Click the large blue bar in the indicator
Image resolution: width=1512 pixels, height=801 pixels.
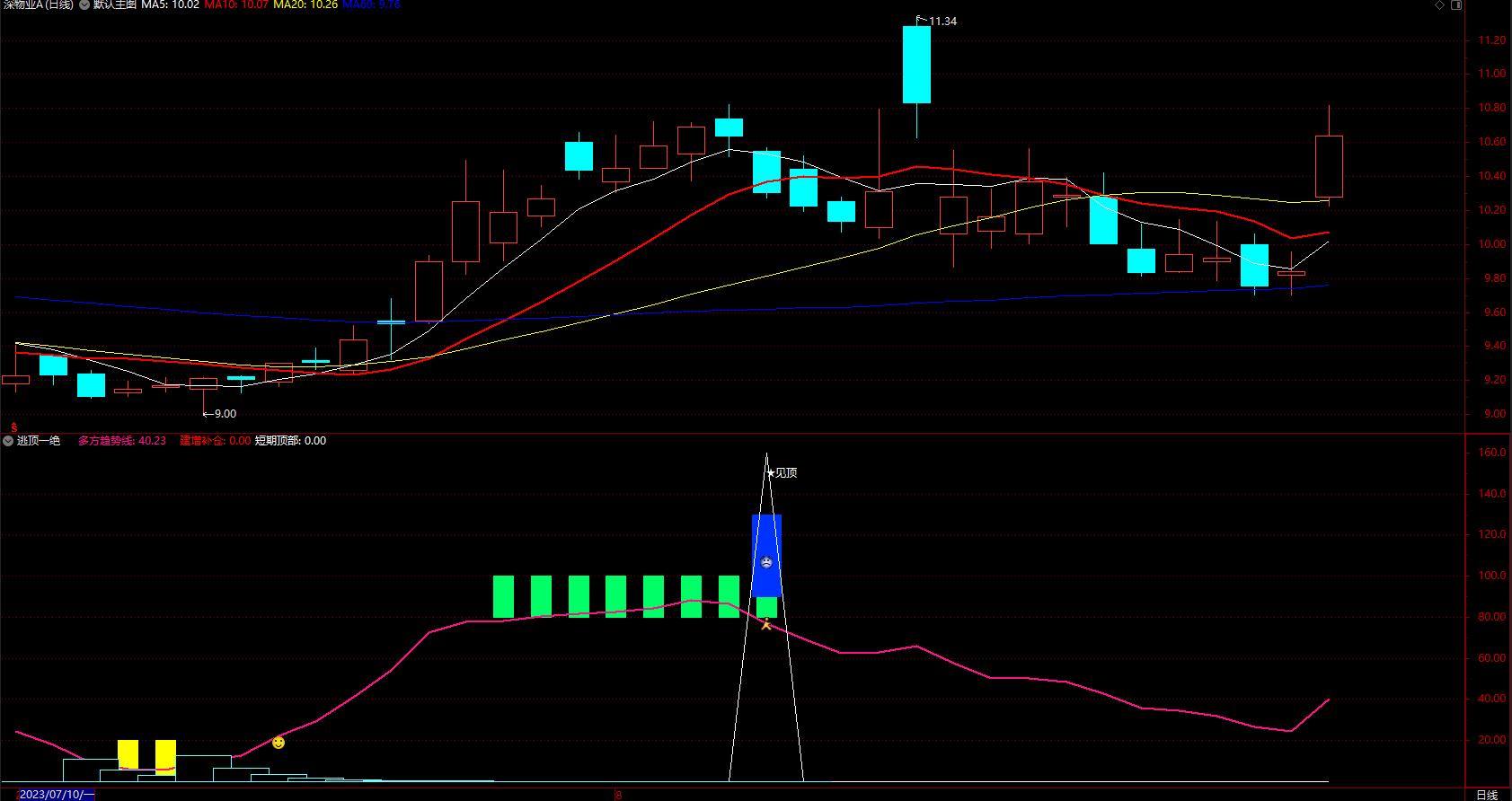coord(766,555)
